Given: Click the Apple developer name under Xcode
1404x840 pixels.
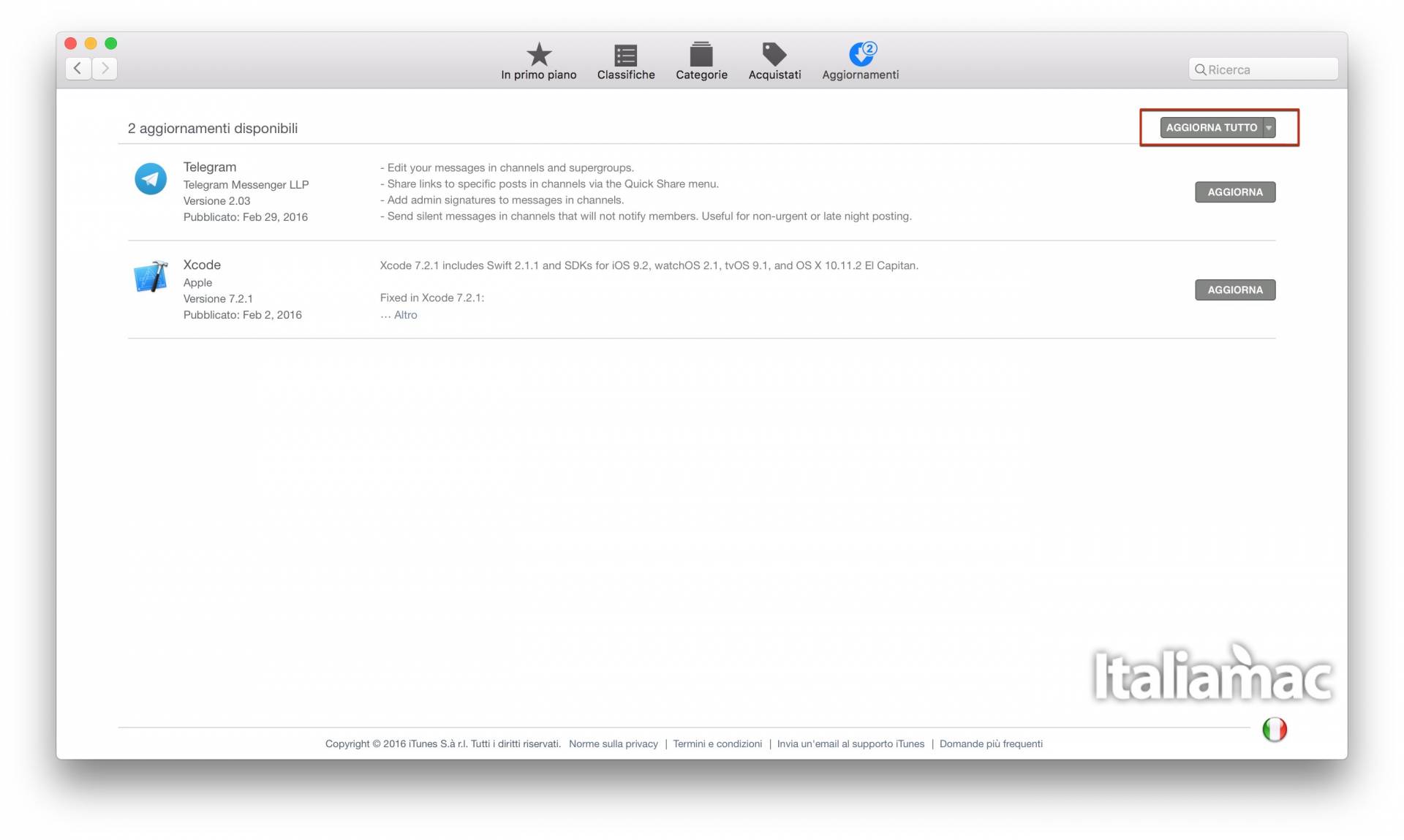Looking at the screenshot, I should (197, 283).
